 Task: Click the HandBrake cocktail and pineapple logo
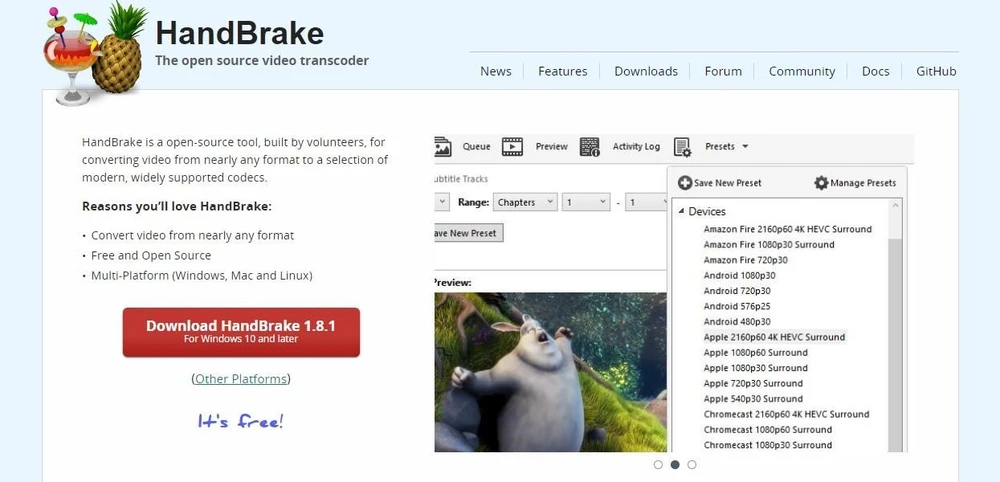point(96,54)
